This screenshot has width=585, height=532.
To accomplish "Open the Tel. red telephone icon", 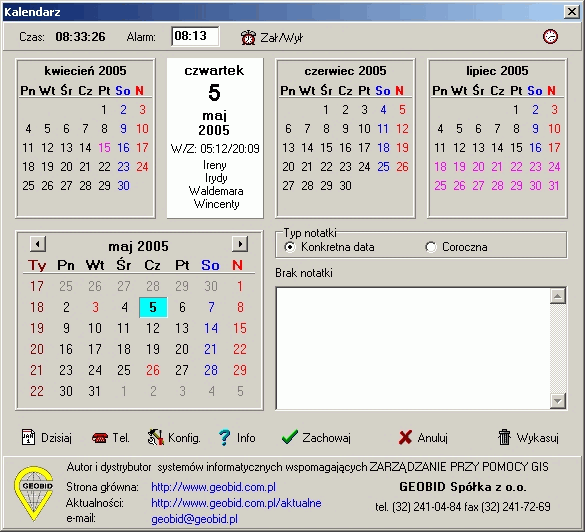I will [x=100, y=438].
